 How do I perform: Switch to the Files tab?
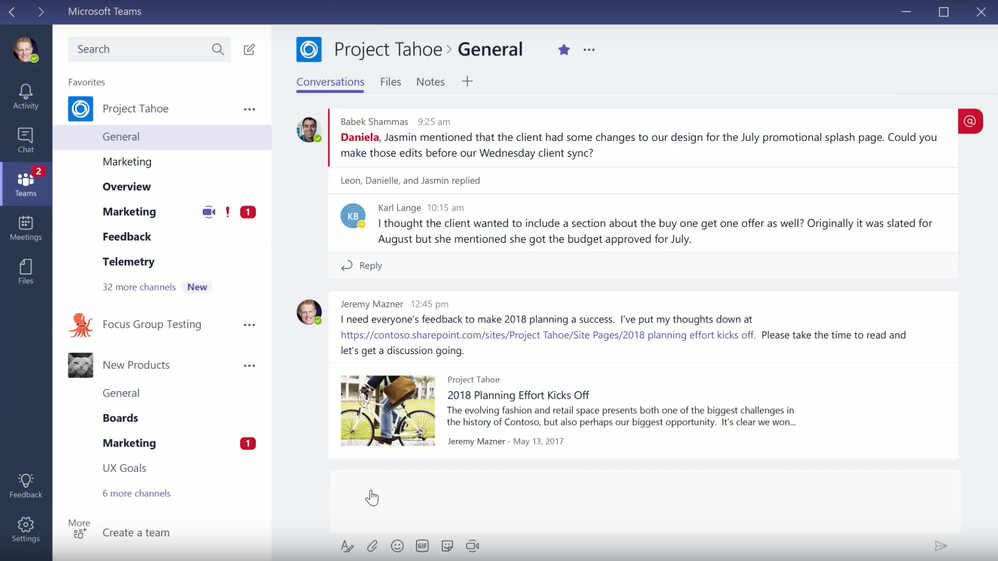click(390, 82)
